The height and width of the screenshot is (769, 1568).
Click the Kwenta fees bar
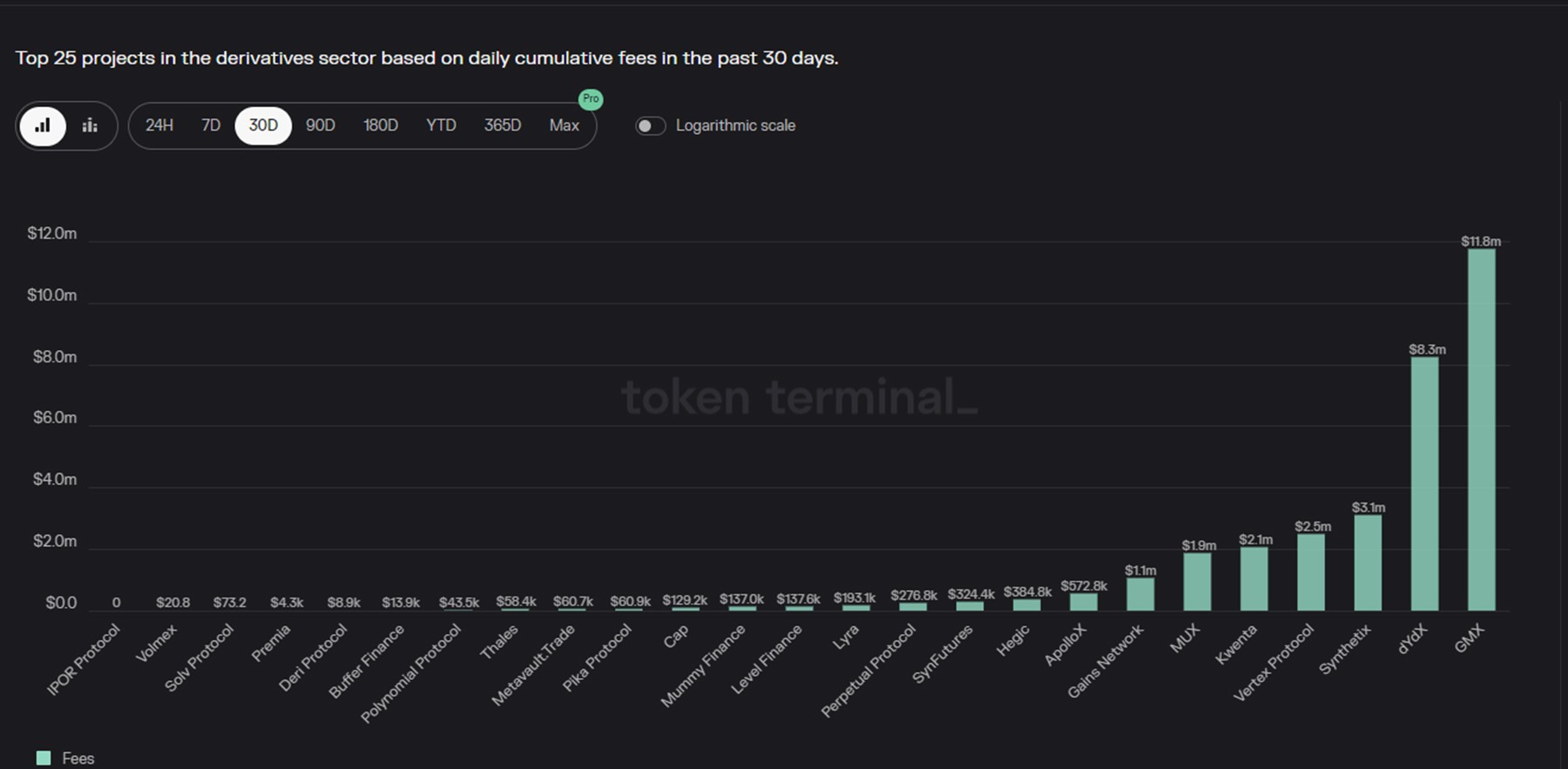(x=1254, y=578)
